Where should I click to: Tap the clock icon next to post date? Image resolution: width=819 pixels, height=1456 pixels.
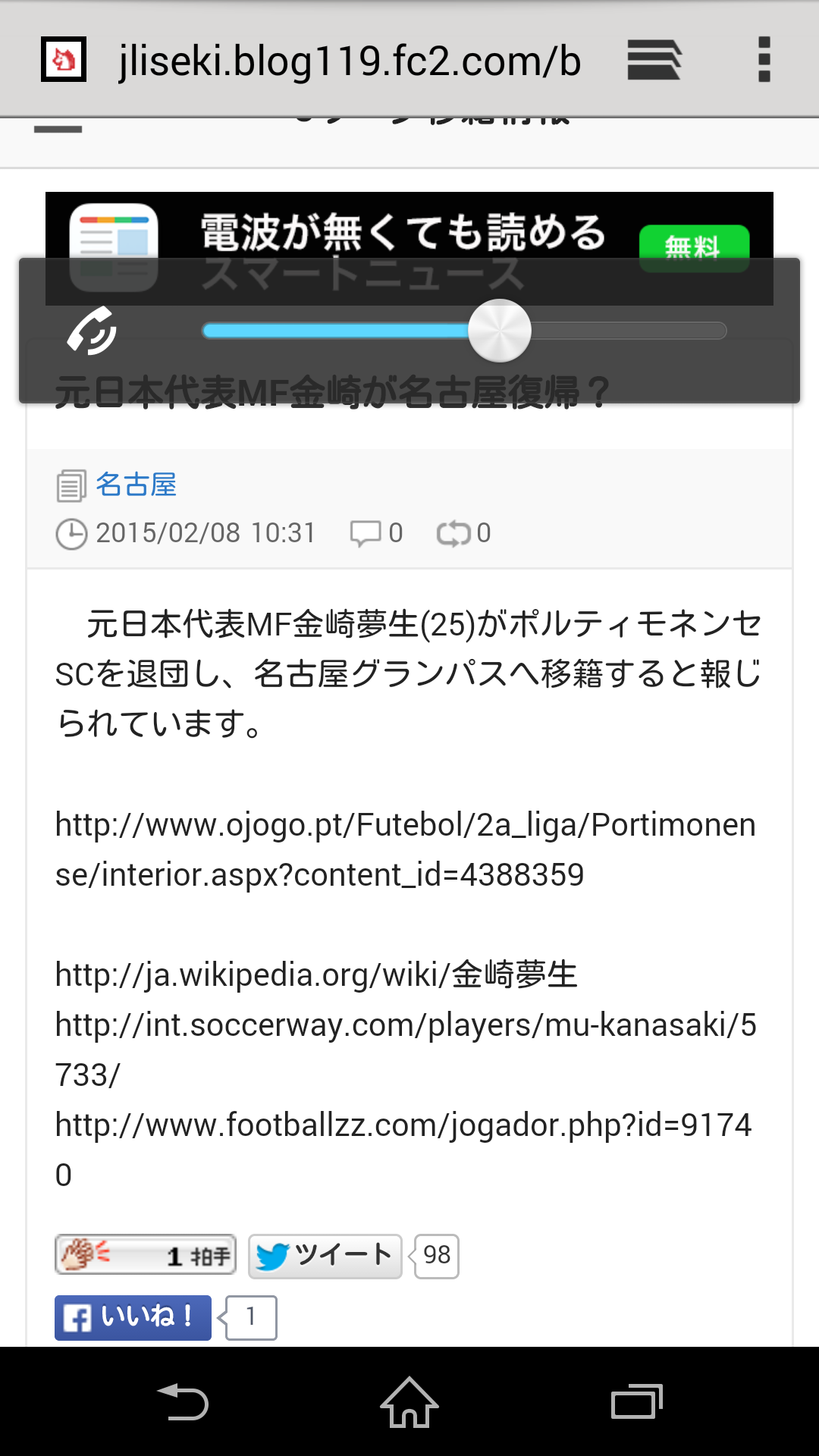tap(71, 534)
